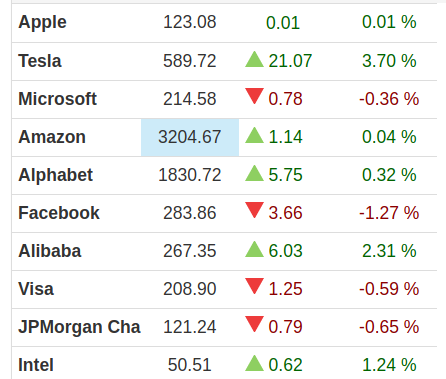The image size is (446, 379).
Task: Click Alphabet's green up arrow icon
Action: pyautogui.click(x=254, y=173)
